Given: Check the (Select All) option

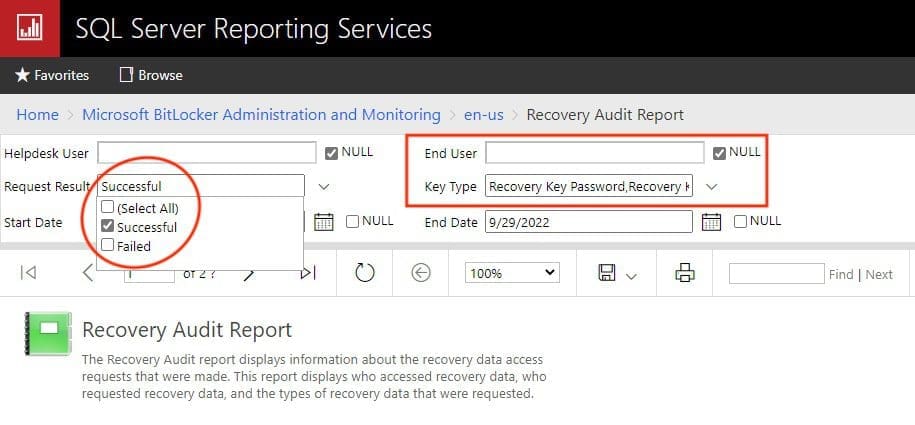Looking at the screenshot, I should click(108, 208).
